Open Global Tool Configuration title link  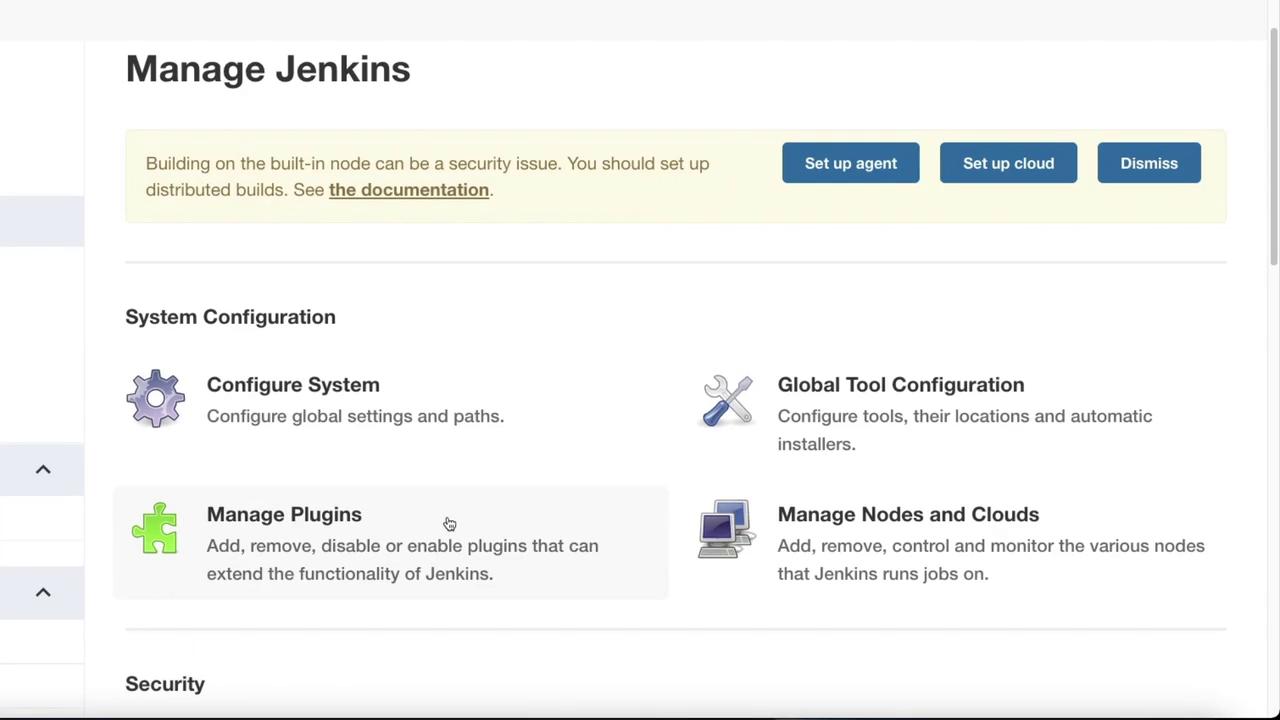[x=901, y=385]
